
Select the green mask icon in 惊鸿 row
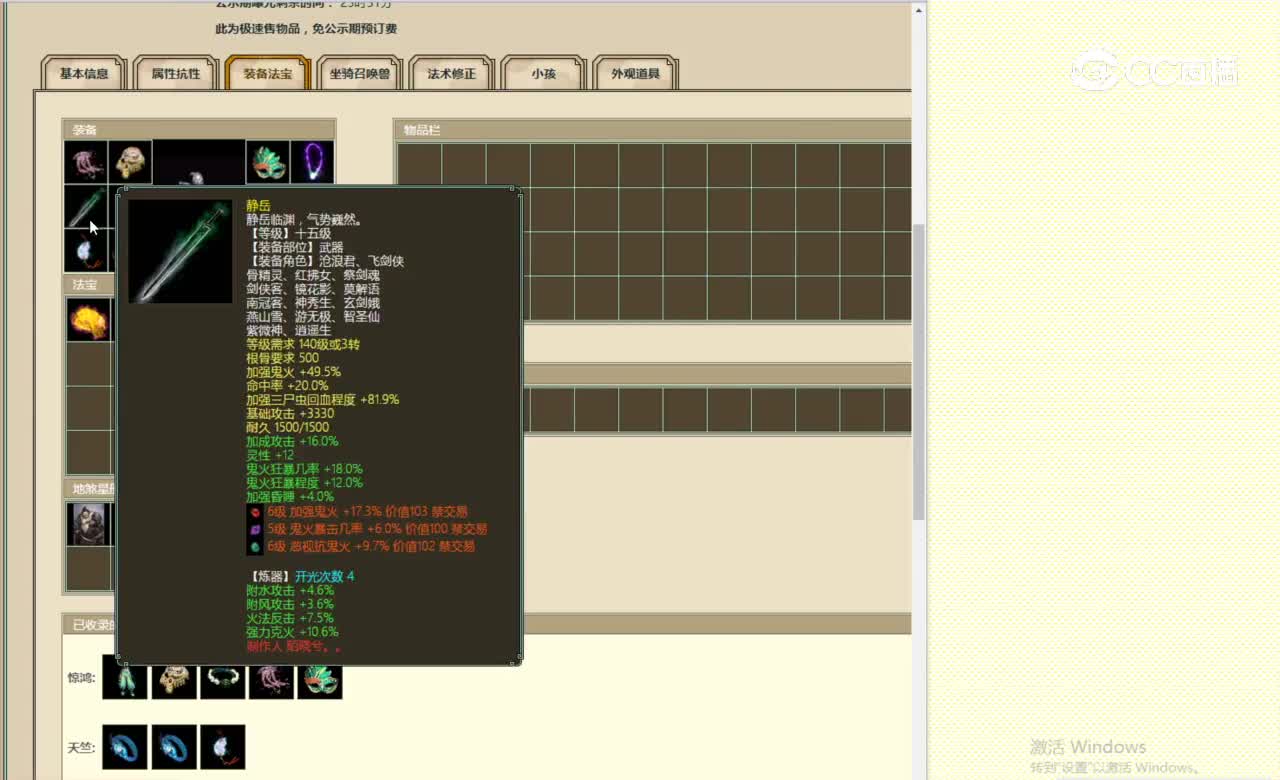(x=320, y=677)
